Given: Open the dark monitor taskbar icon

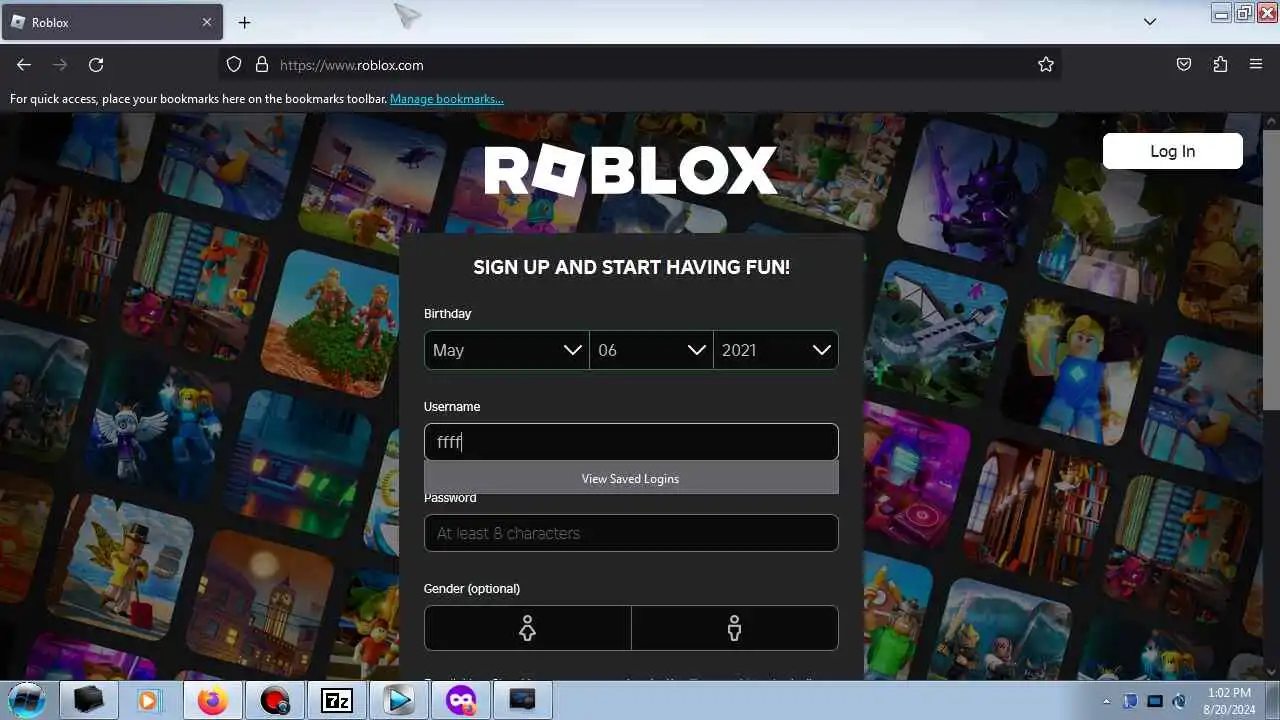Looking at the screenshot, I should click(x=523, y=700).
